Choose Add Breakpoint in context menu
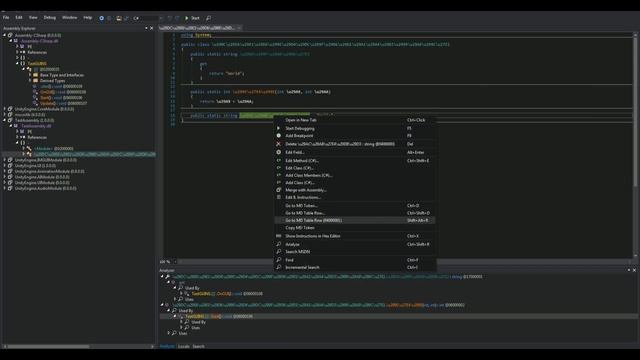This screenshot has height=360, width=640. 355,136
